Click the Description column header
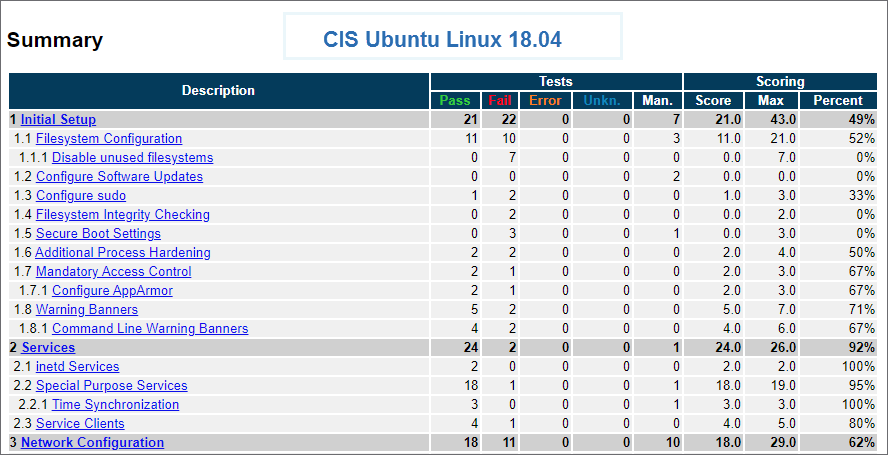The height and width of the screenshot is (455, 888). (x=219, y=91)
